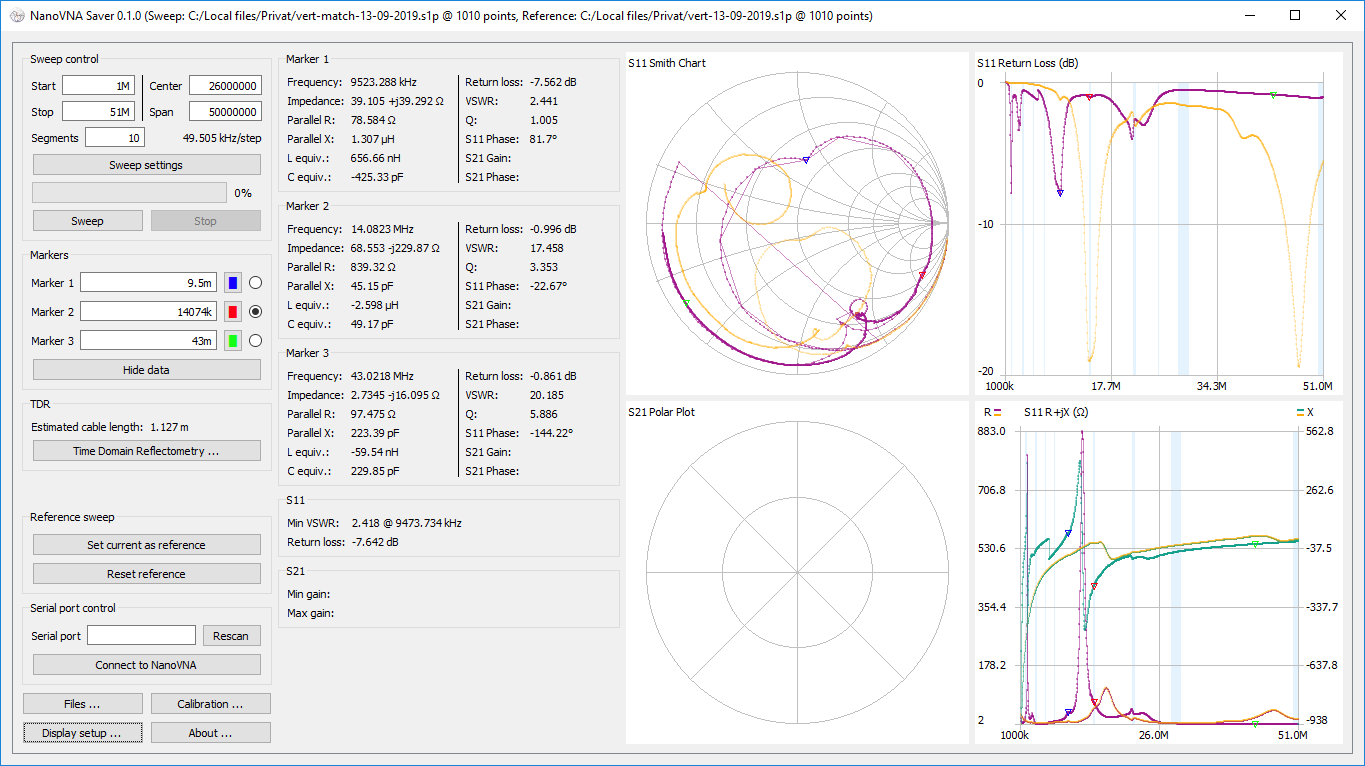Open Marker 3 green color swatch
This screenshot has height=766, width=1365.
pyautogui.click(x=232, y=341)
